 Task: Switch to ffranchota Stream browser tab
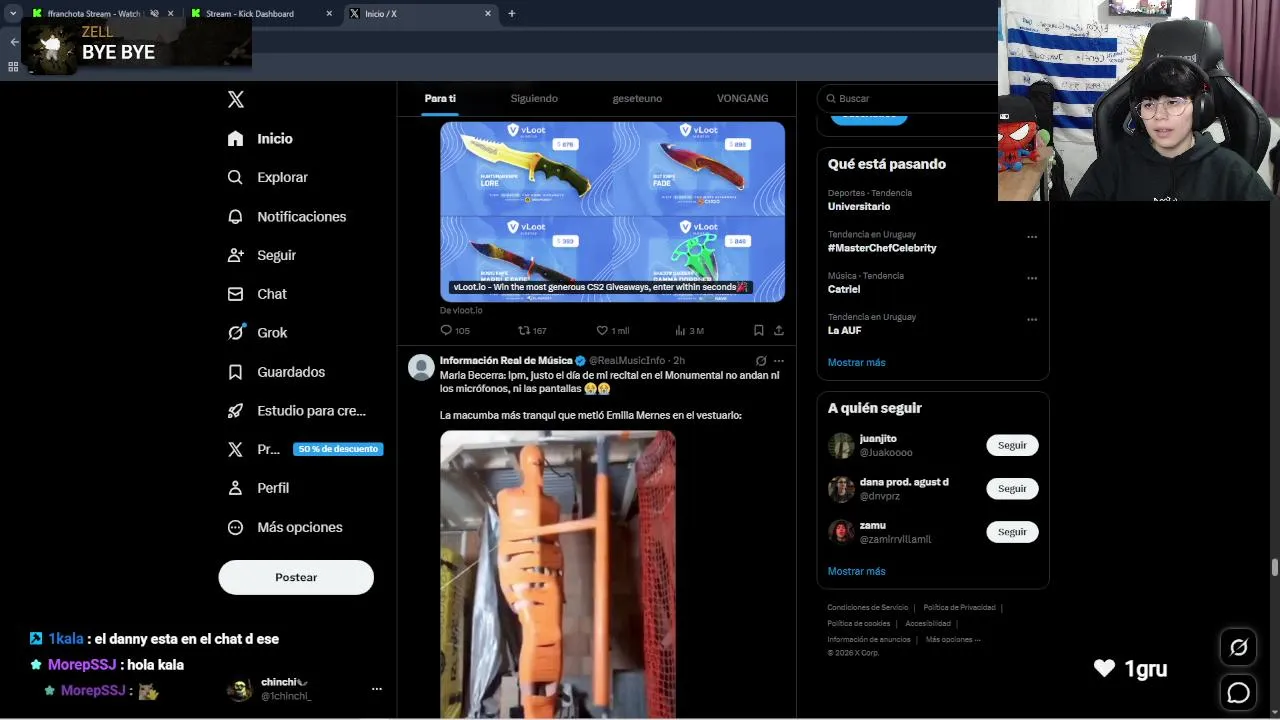coord(95,14)
